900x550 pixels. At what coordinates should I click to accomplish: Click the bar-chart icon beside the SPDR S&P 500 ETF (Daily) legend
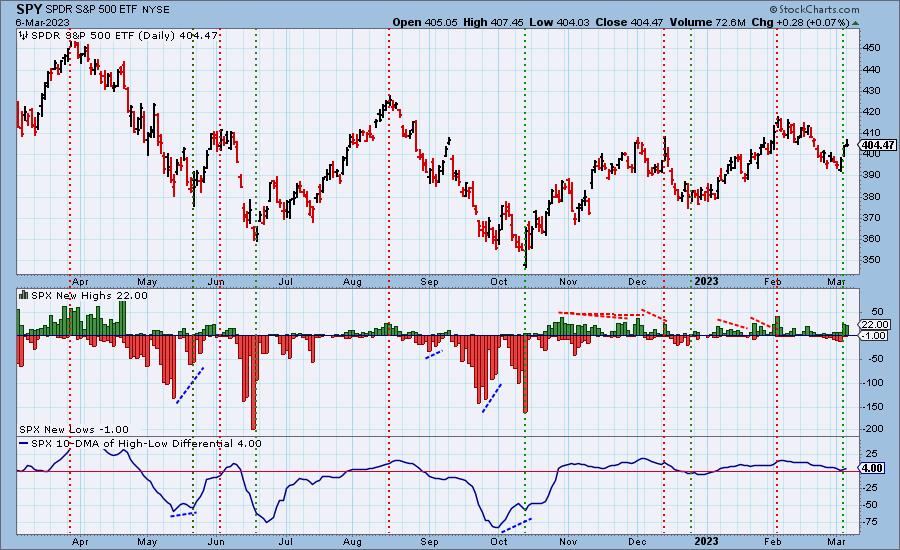pyautogui.click(x=24, y=36)
